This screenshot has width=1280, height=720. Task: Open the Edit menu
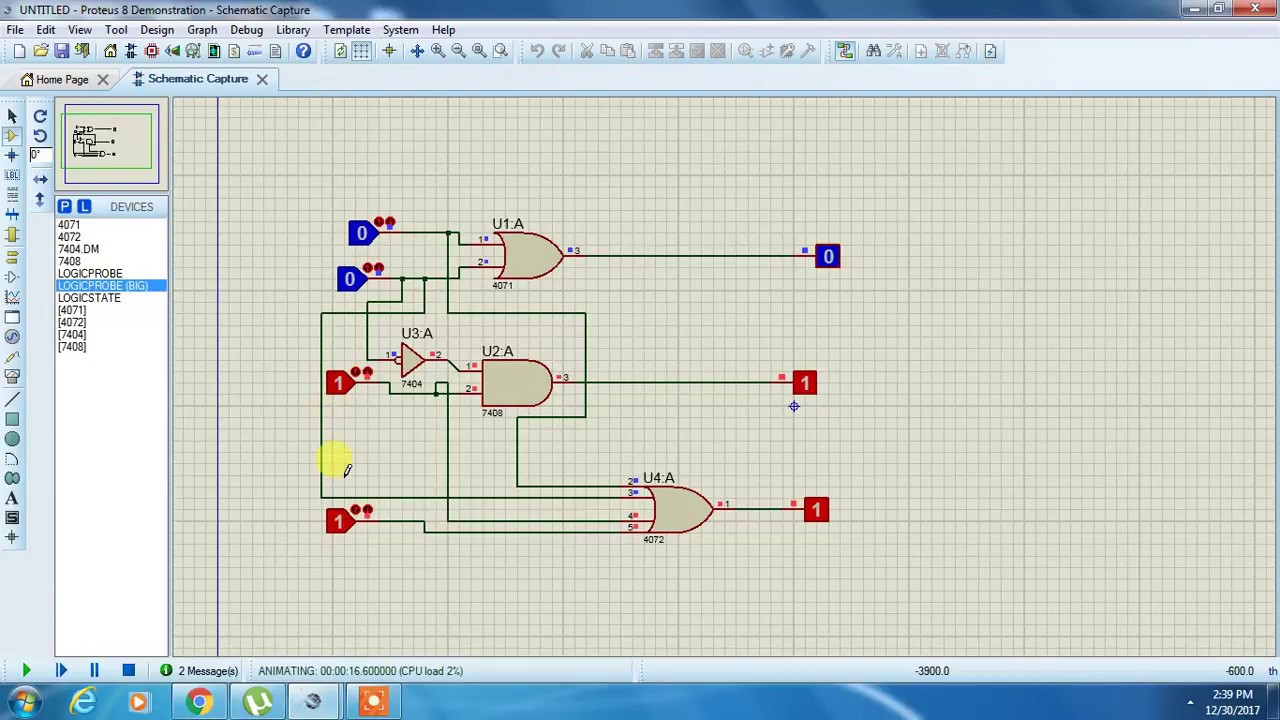tap(46, 30)
